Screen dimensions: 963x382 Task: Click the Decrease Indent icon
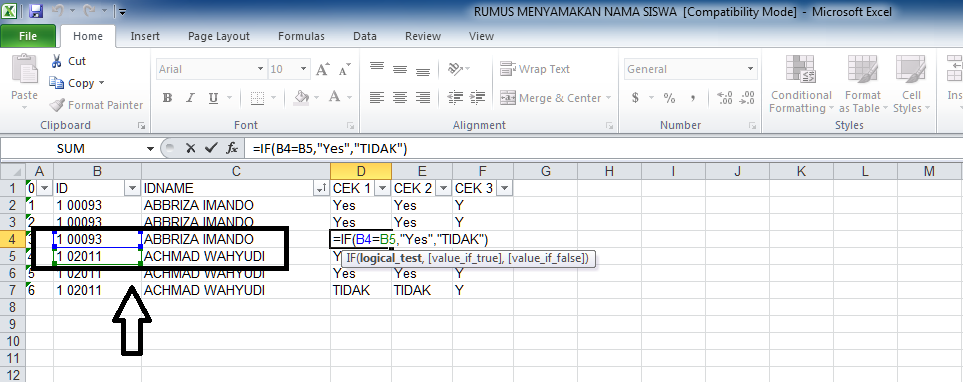pos(455,97)
